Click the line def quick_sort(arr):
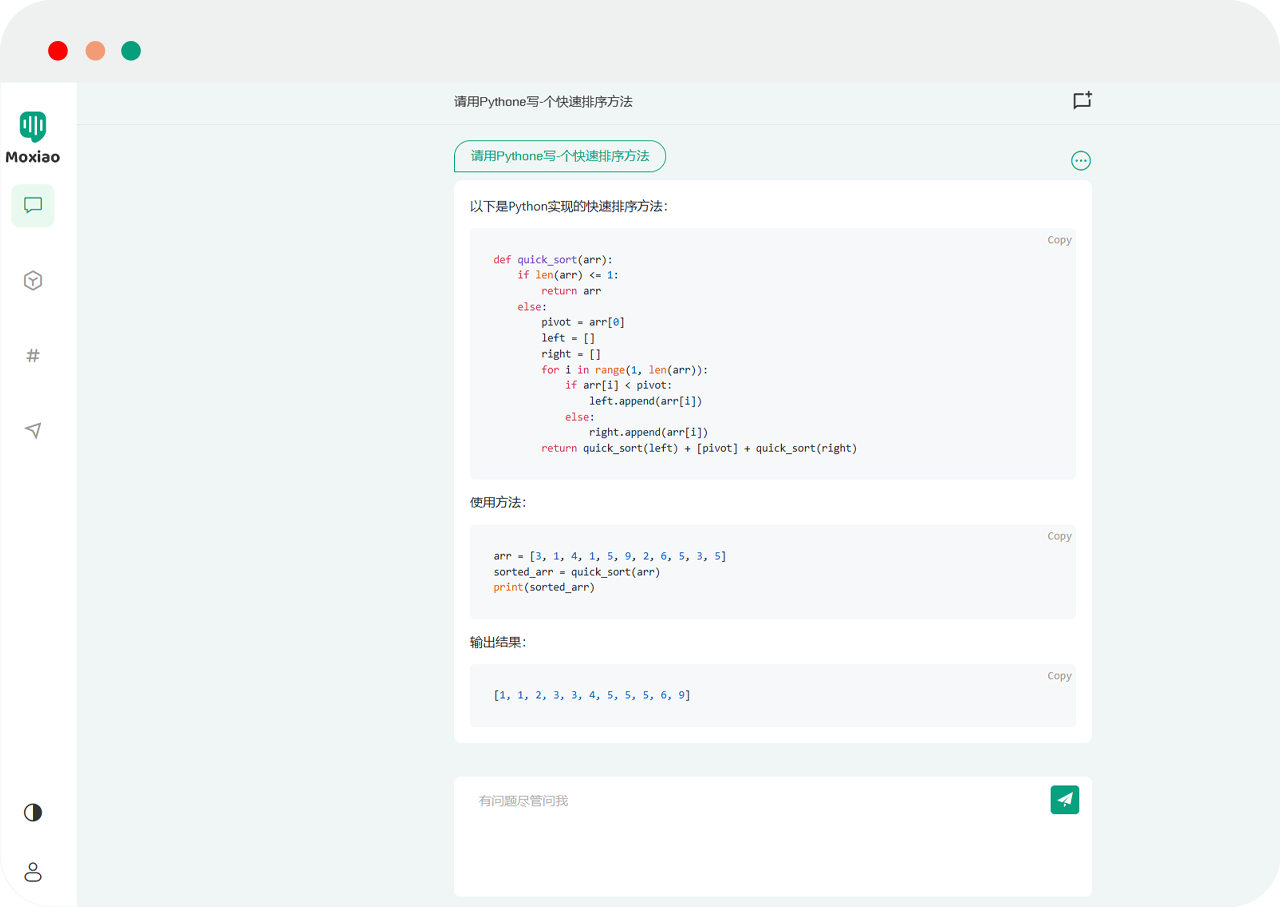The image size is (1280, 907). (553, 260)
